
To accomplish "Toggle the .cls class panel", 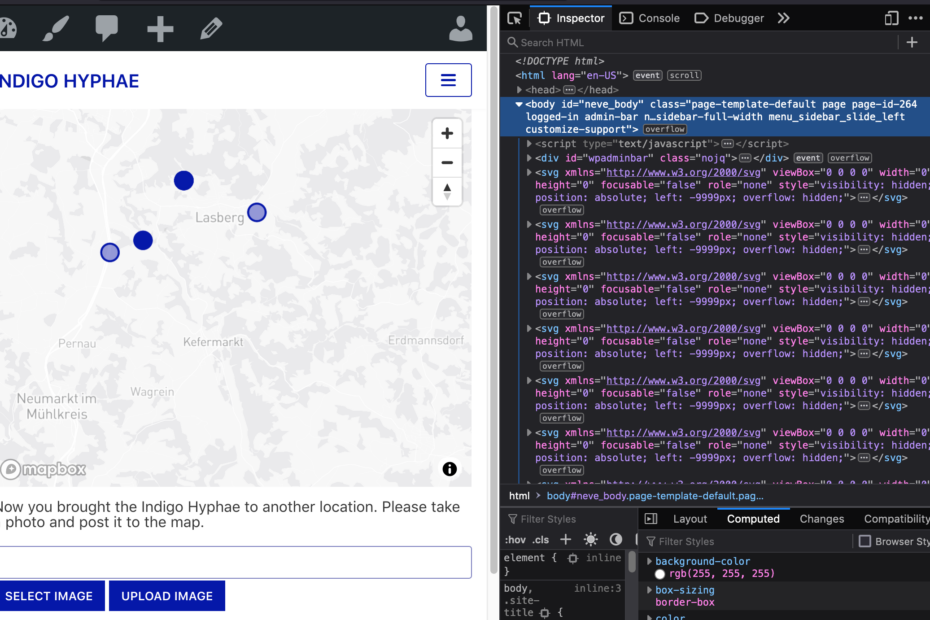I will [x=540, y=540].
